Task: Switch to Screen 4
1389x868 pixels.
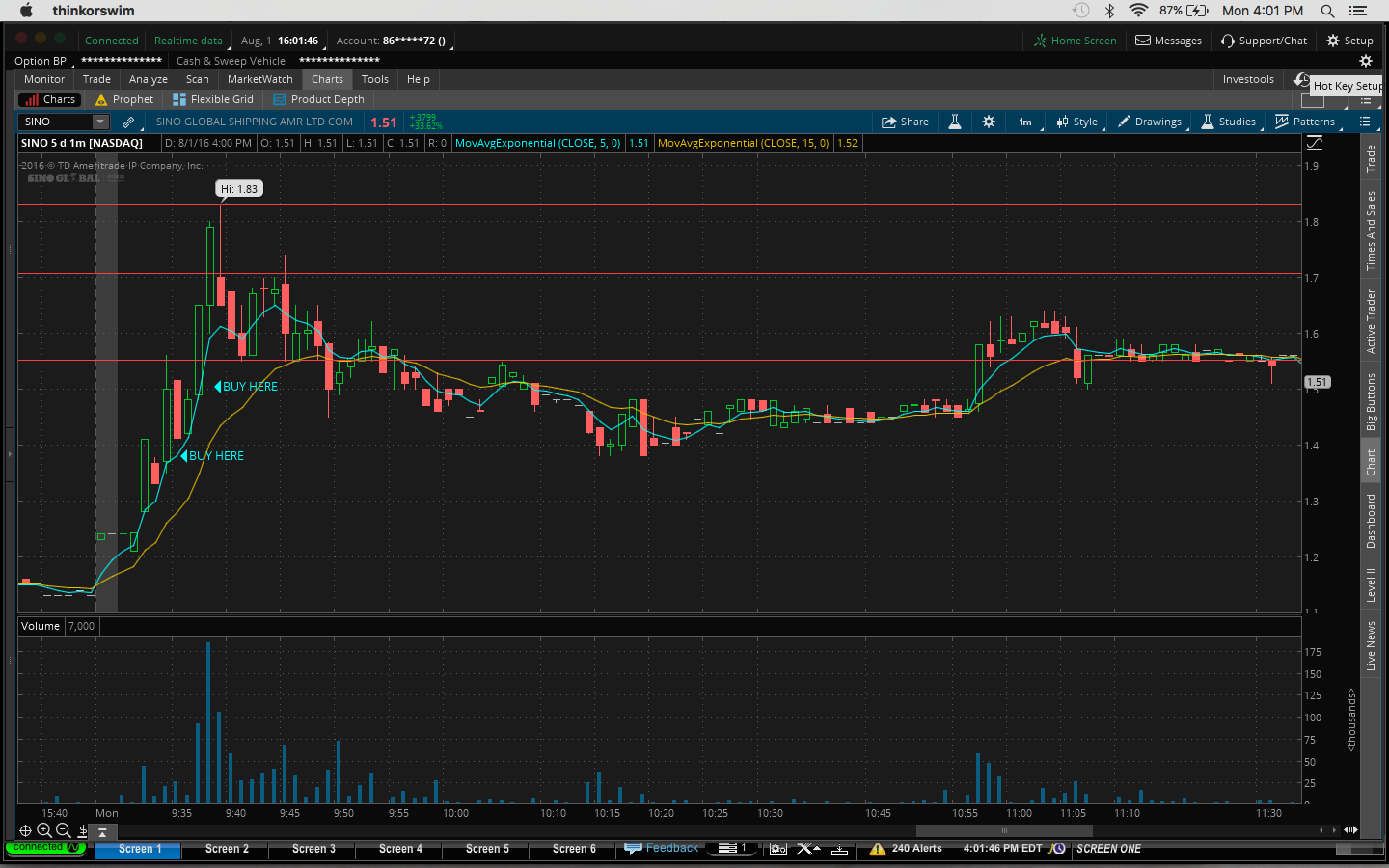Action: point(400,849)
